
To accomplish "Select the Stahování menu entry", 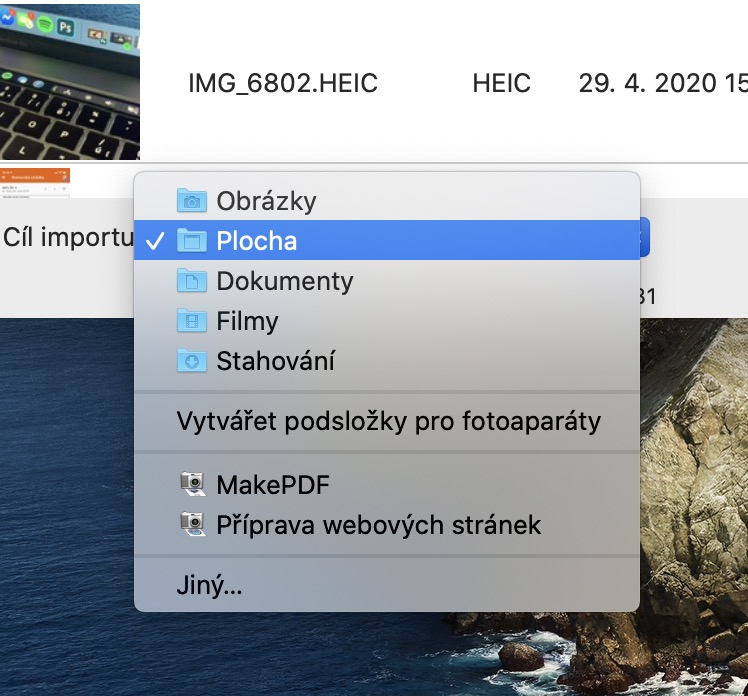I will [275, 361].
